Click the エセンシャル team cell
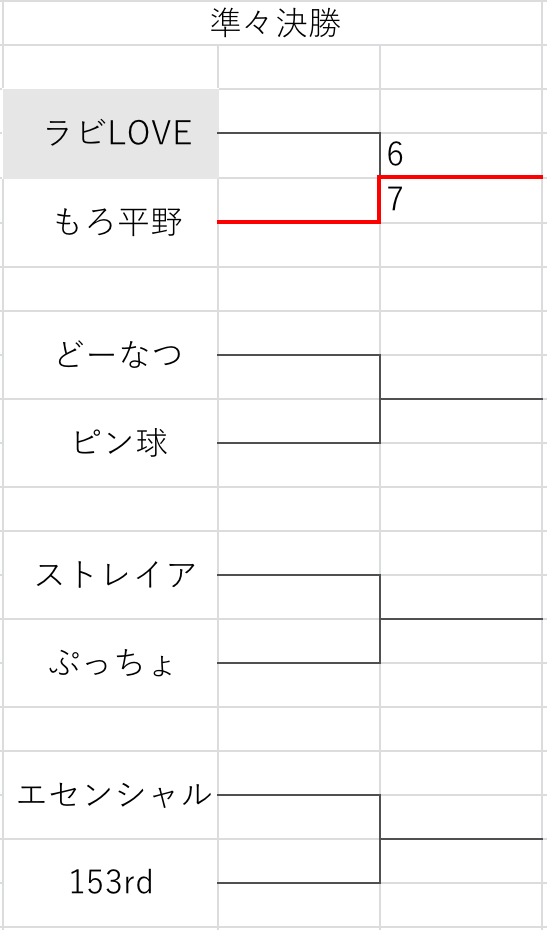Viewport: 547px width, 930px height. [111, 794]
